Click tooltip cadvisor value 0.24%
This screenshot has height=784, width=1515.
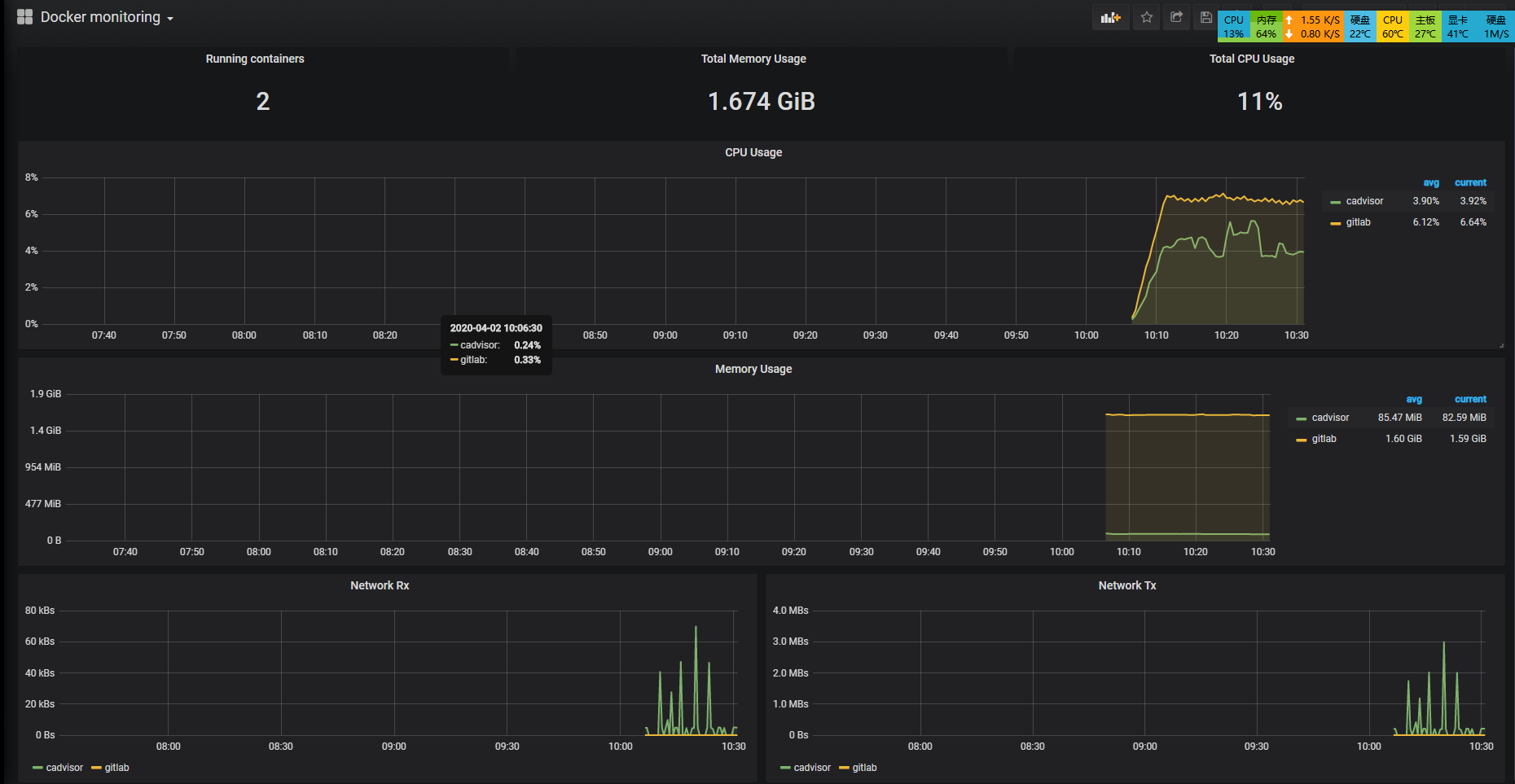(x=527, y=345)
